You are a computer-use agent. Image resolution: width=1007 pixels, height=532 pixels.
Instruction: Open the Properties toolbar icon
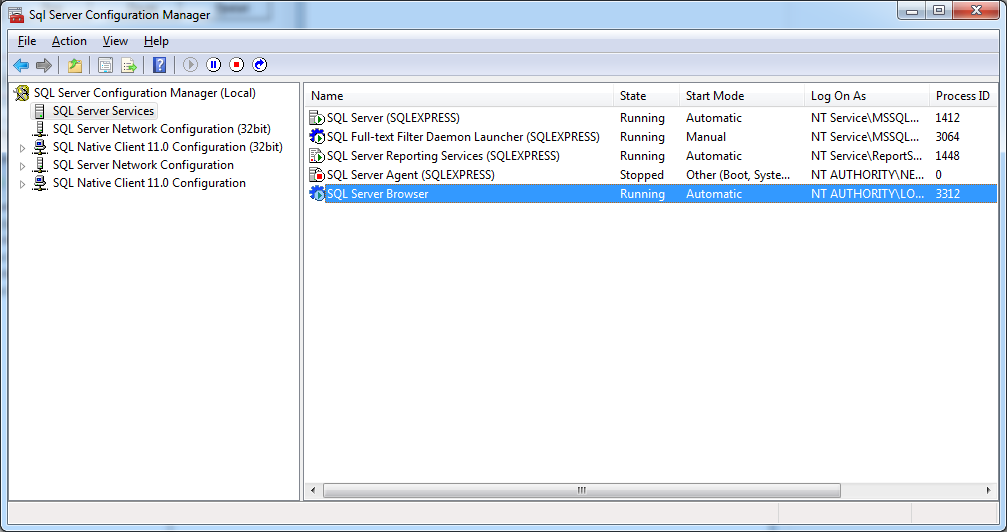[105, 65]
